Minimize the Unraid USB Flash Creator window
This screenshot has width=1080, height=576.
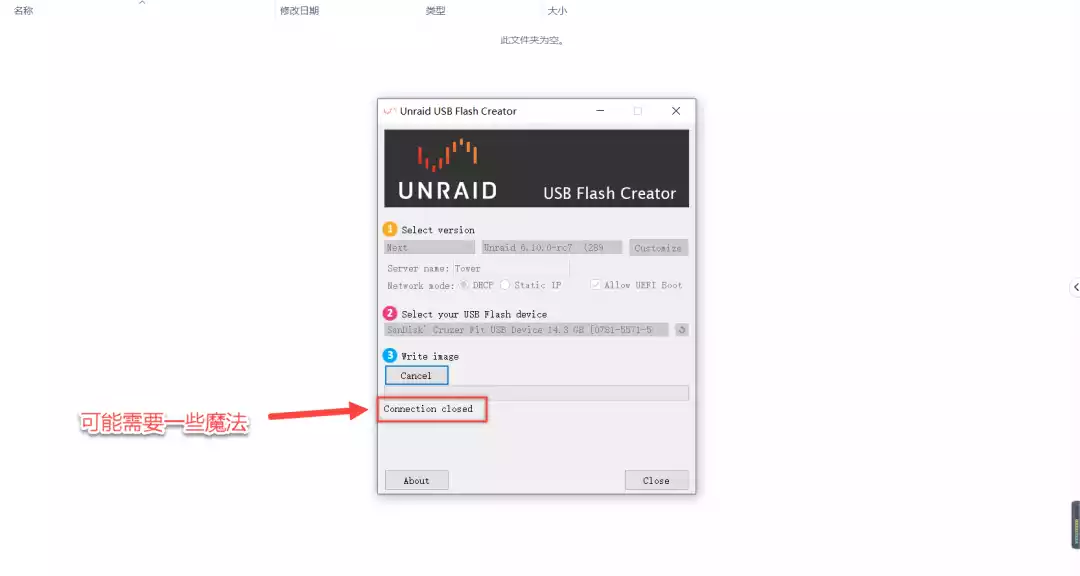(x=600, y=111)
